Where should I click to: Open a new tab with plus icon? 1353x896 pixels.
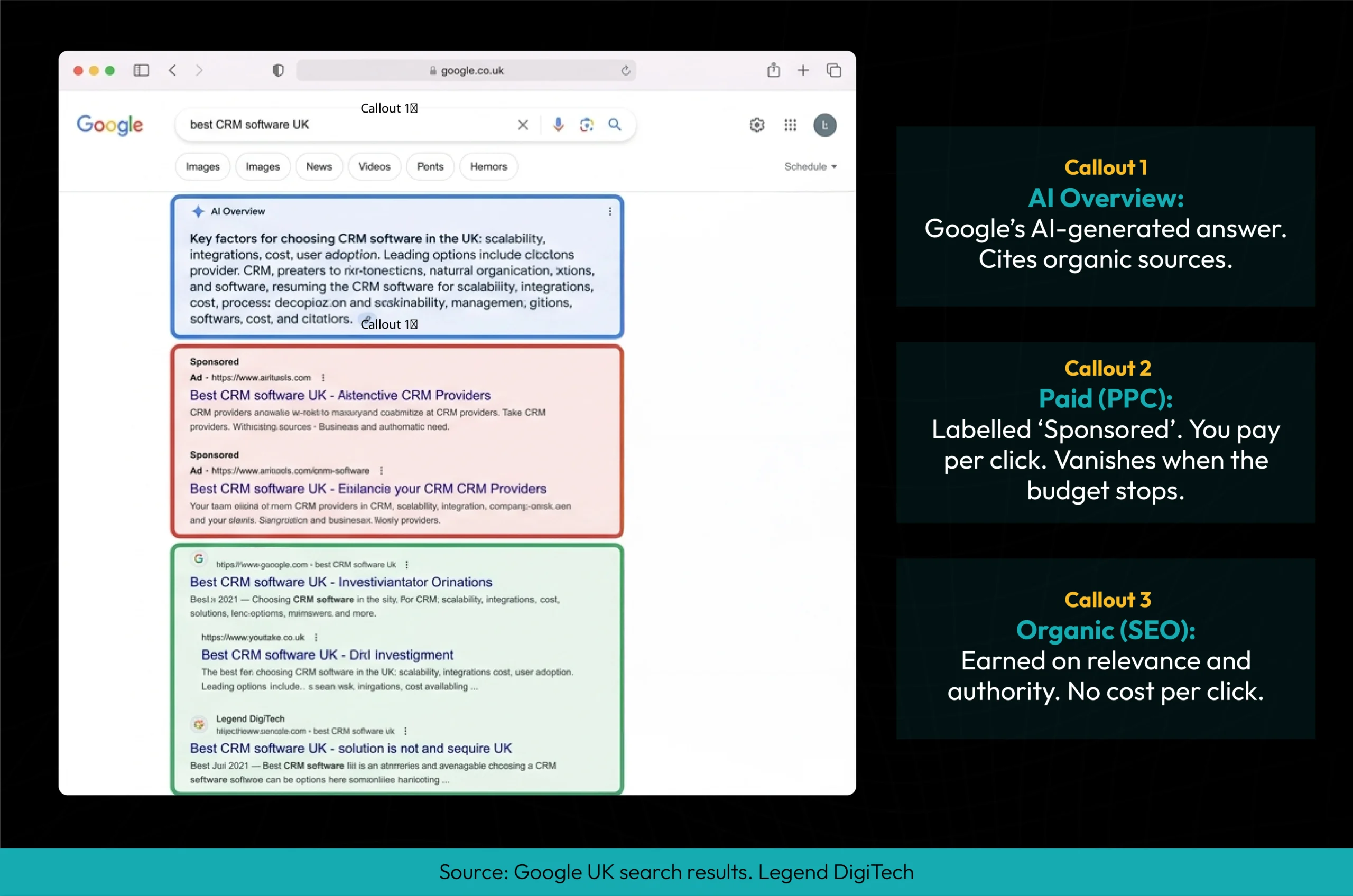click(803, 70)
